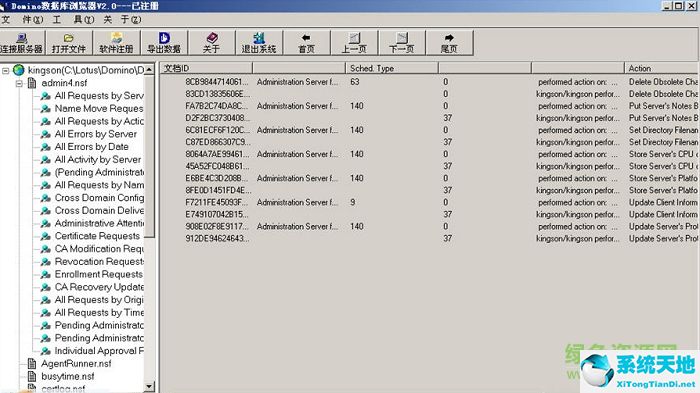The image size is (700, 393).
Task: Go to first page 首页
Action: [x=306, y=43]
